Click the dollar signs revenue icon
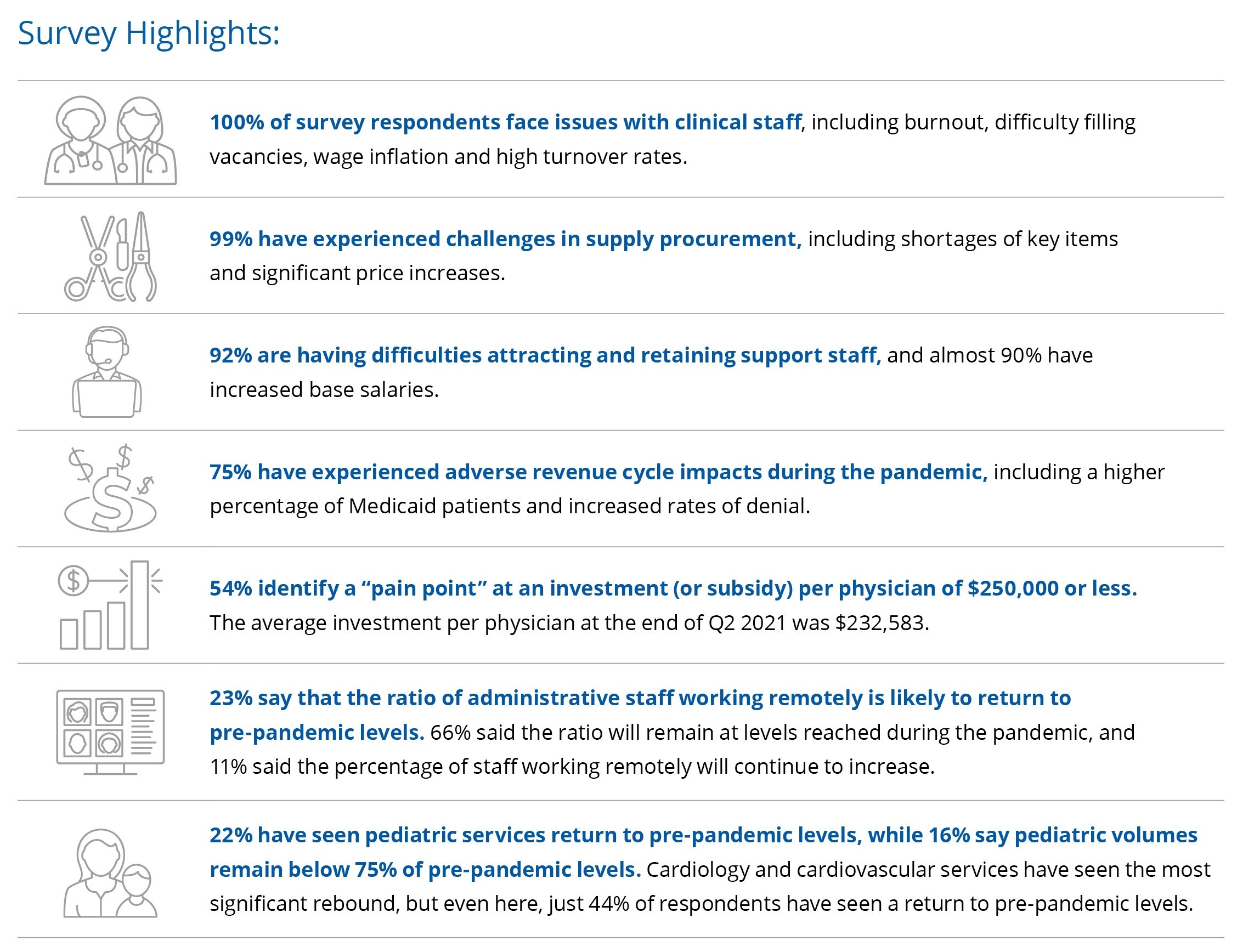 point(110,488)
